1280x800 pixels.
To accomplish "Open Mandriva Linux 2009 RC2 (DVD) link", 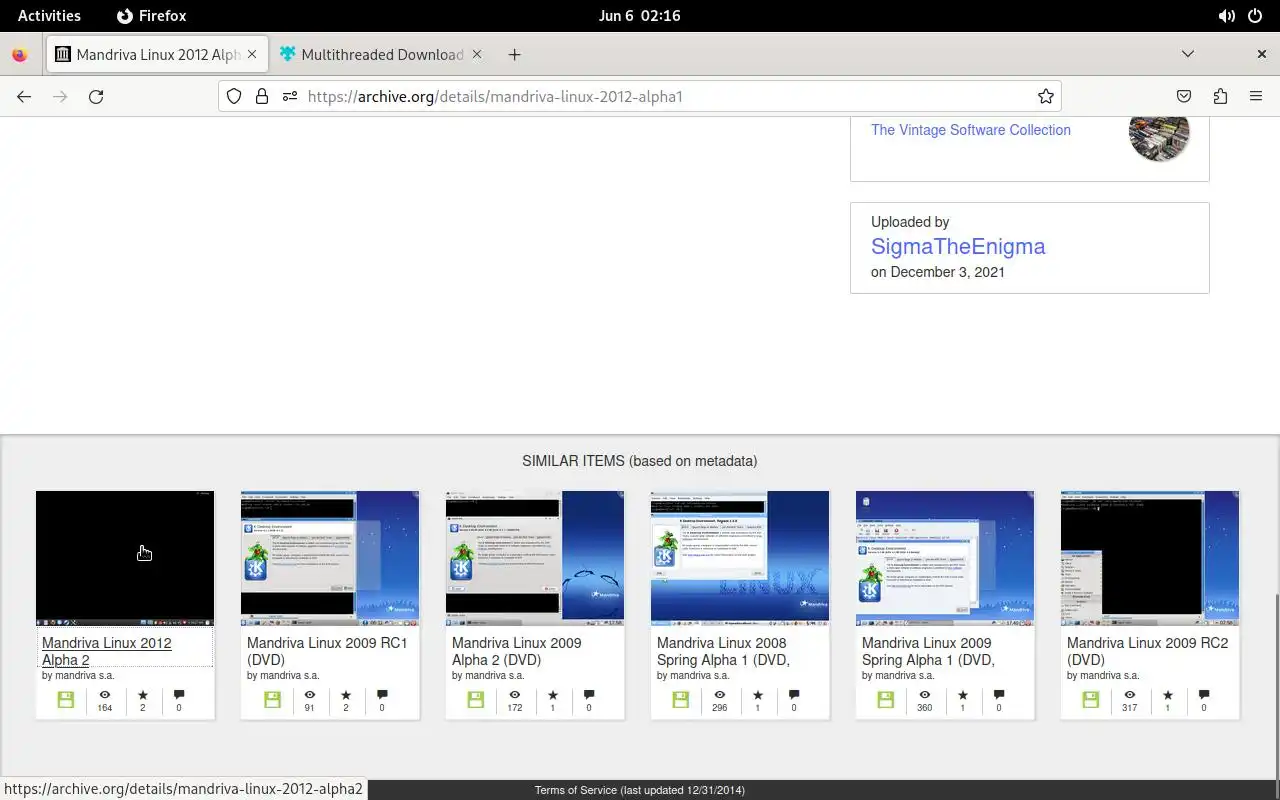I will point(1147,651).
